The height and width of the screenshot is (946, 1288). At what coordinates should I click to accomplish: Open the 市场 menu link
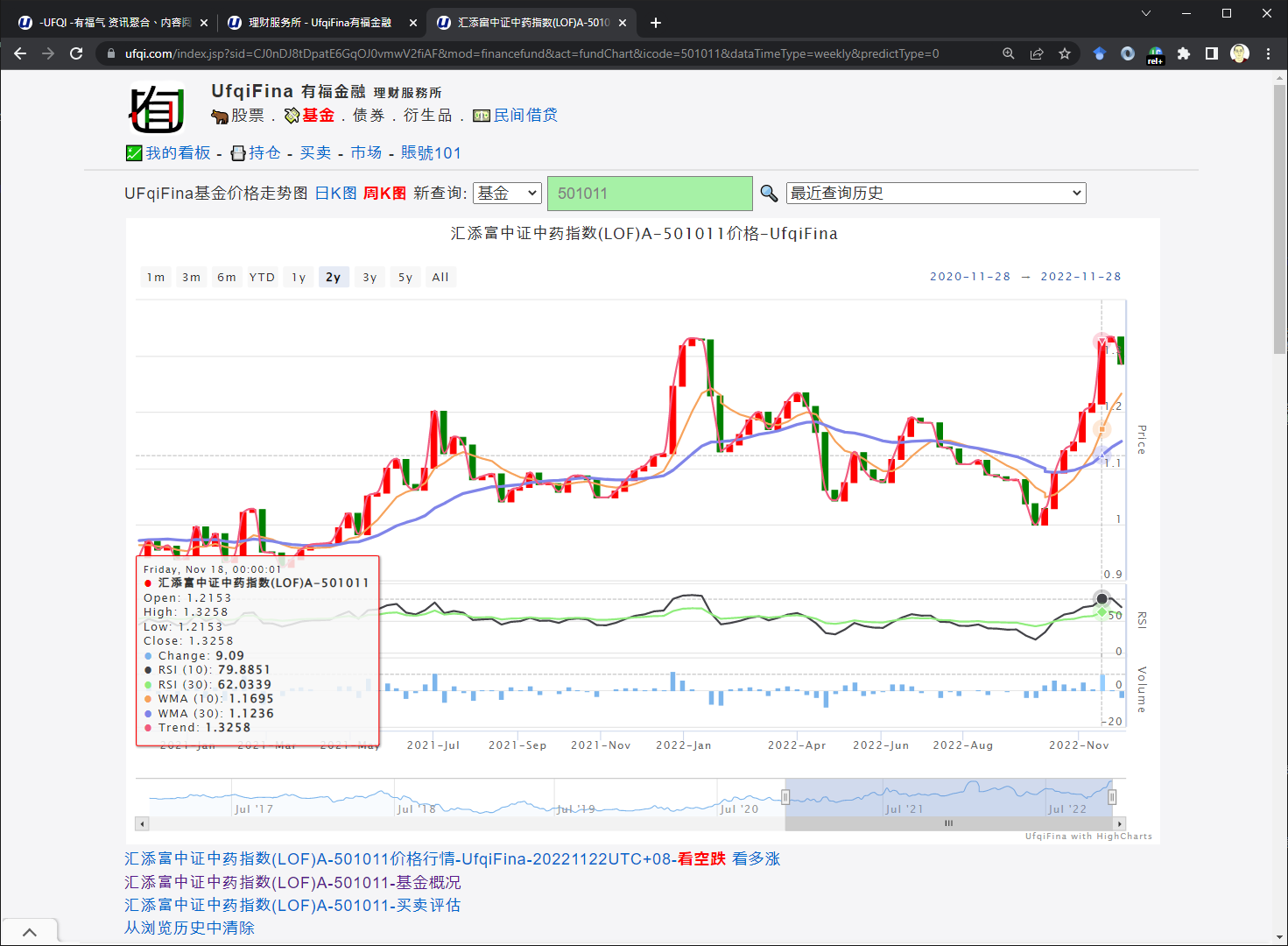[x=366, y=153]
